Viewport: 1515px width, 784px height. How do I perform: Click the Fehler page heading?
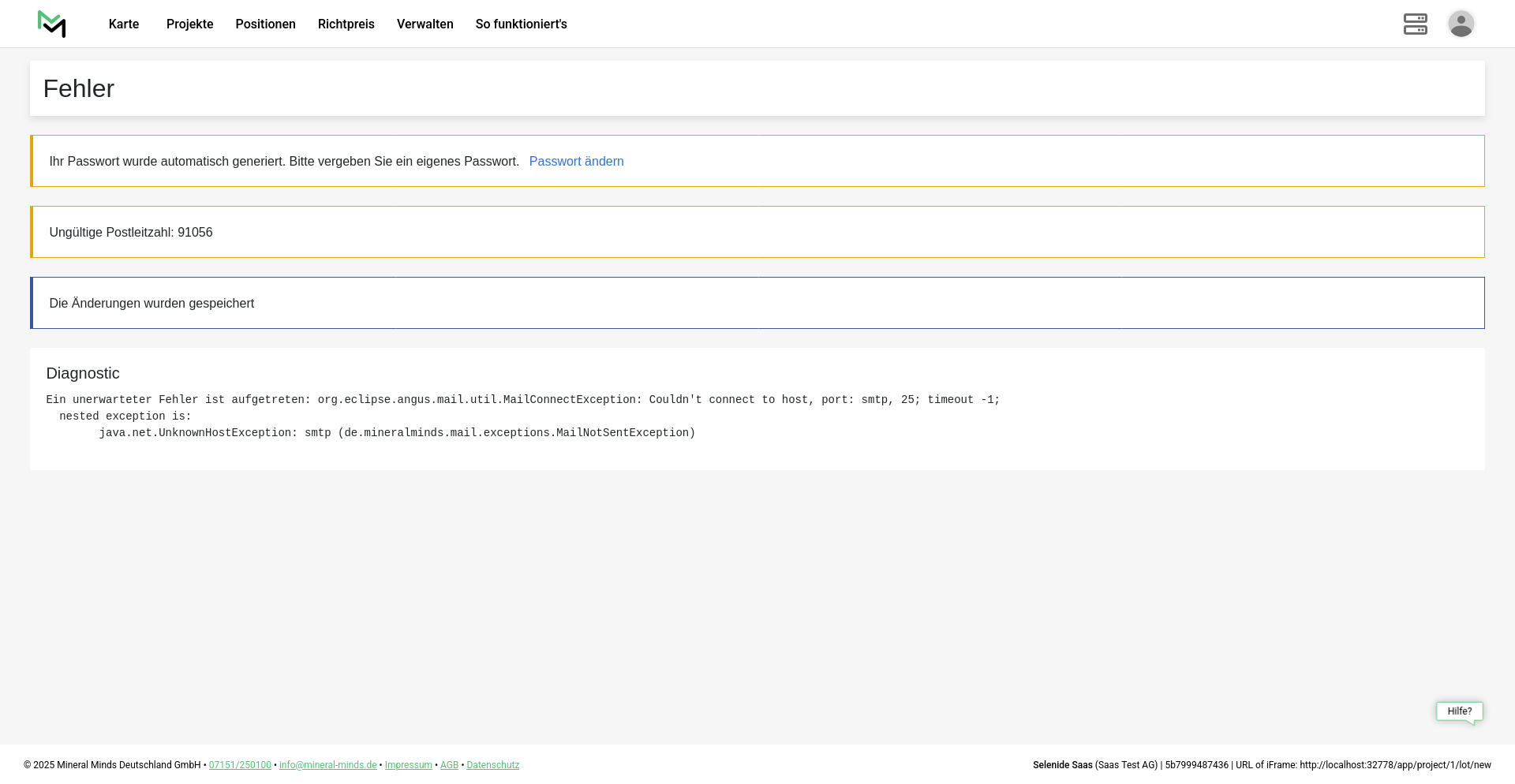click(79, 89)
